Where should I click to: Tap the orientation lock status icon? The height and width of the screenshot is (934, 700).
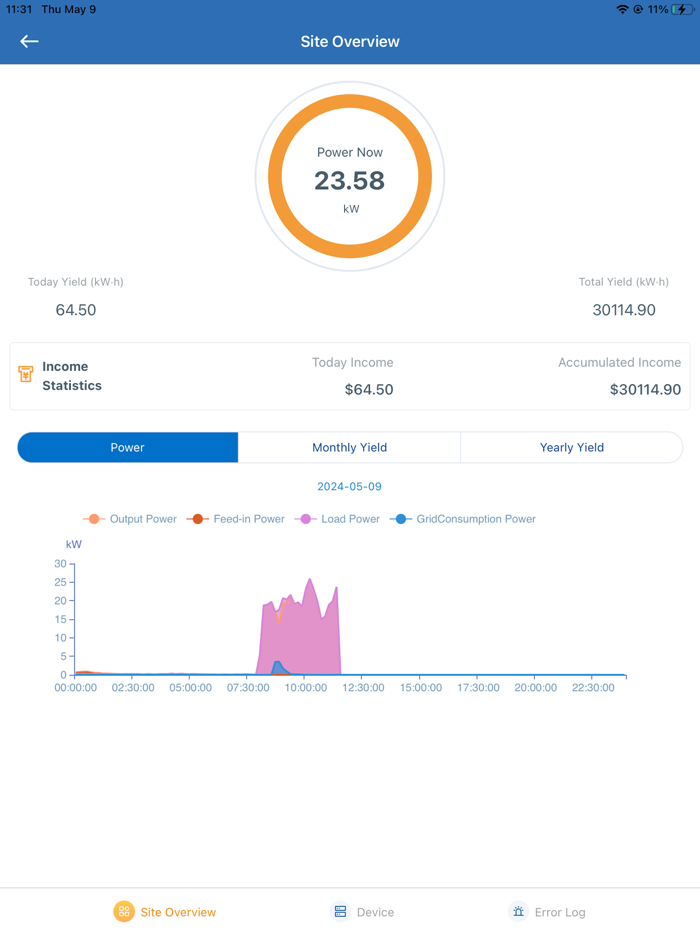tap(638, 10)
